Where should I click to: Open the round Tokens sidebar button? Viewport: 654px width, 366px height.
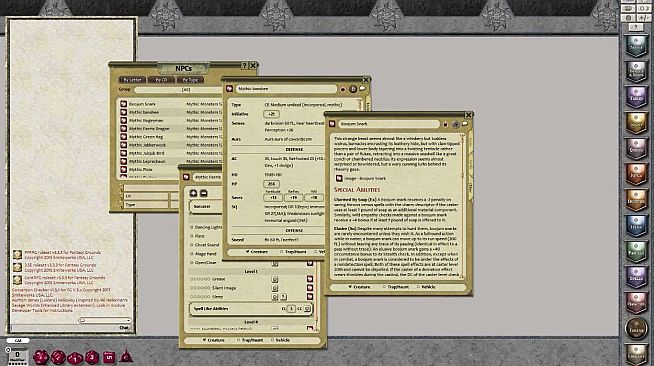click(x=636, y=328)
